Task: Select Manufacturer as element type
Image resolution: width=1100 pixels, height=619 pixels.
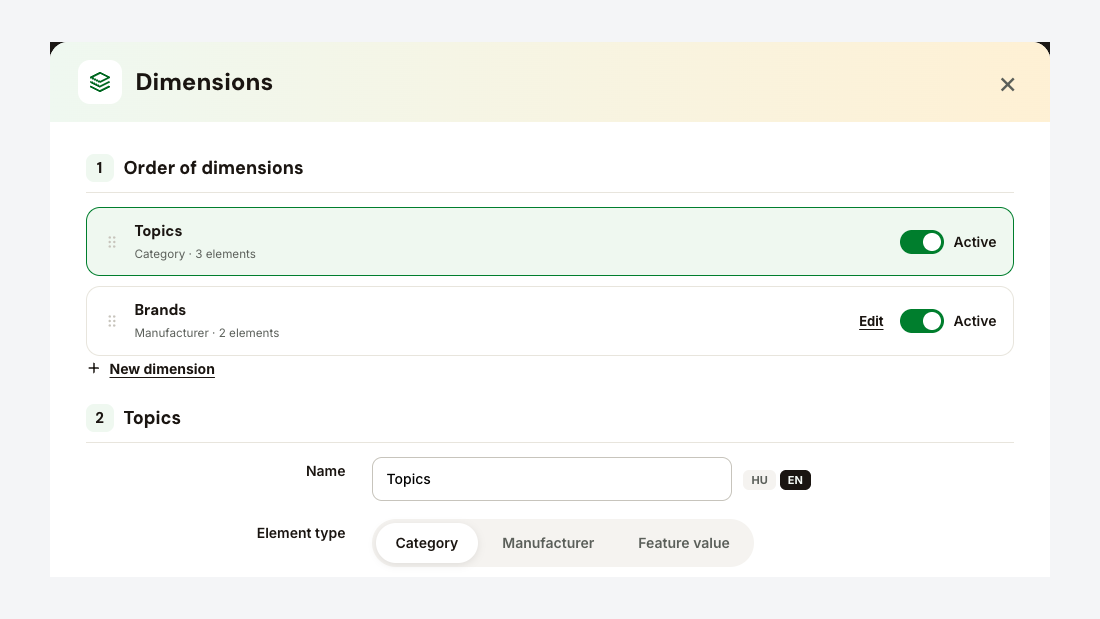Action: tap(548, 543)
